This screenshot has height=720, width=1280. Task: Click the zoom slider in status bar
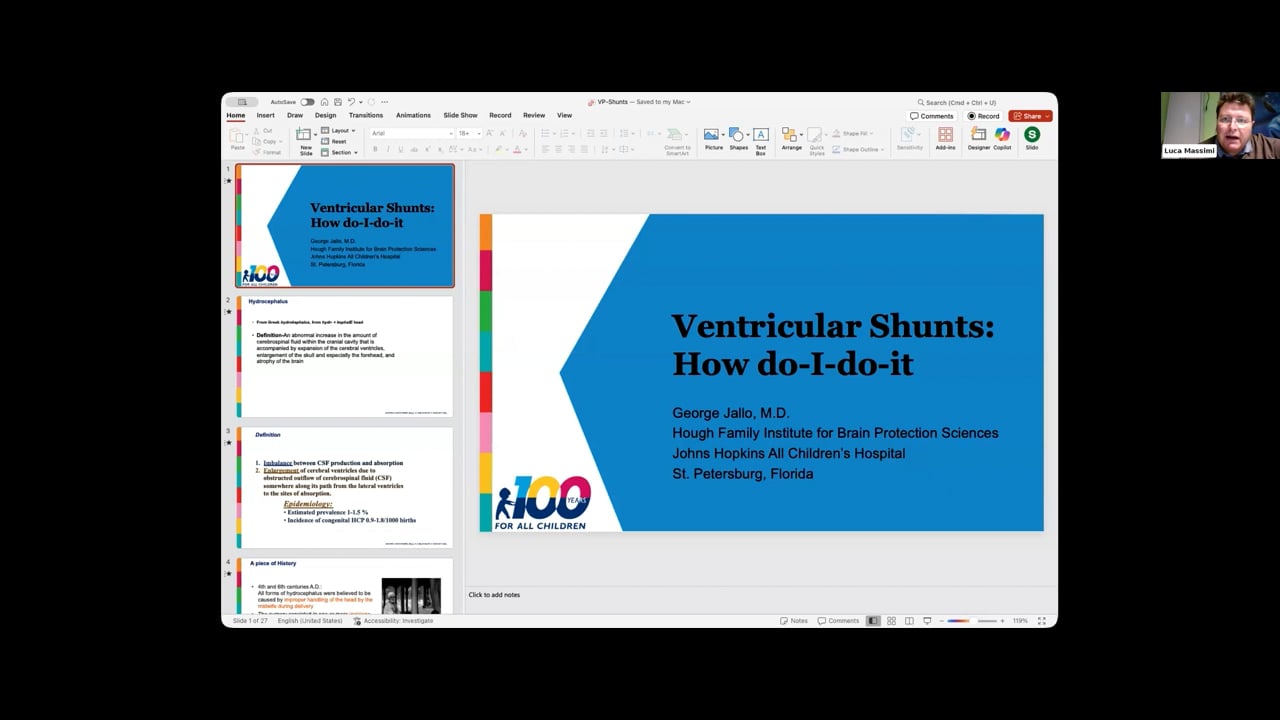972,621
